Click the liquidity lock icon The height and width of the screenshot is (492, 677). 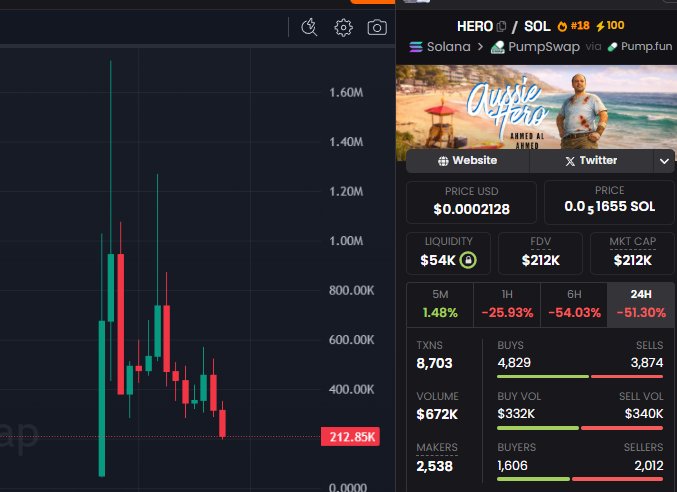468,260
